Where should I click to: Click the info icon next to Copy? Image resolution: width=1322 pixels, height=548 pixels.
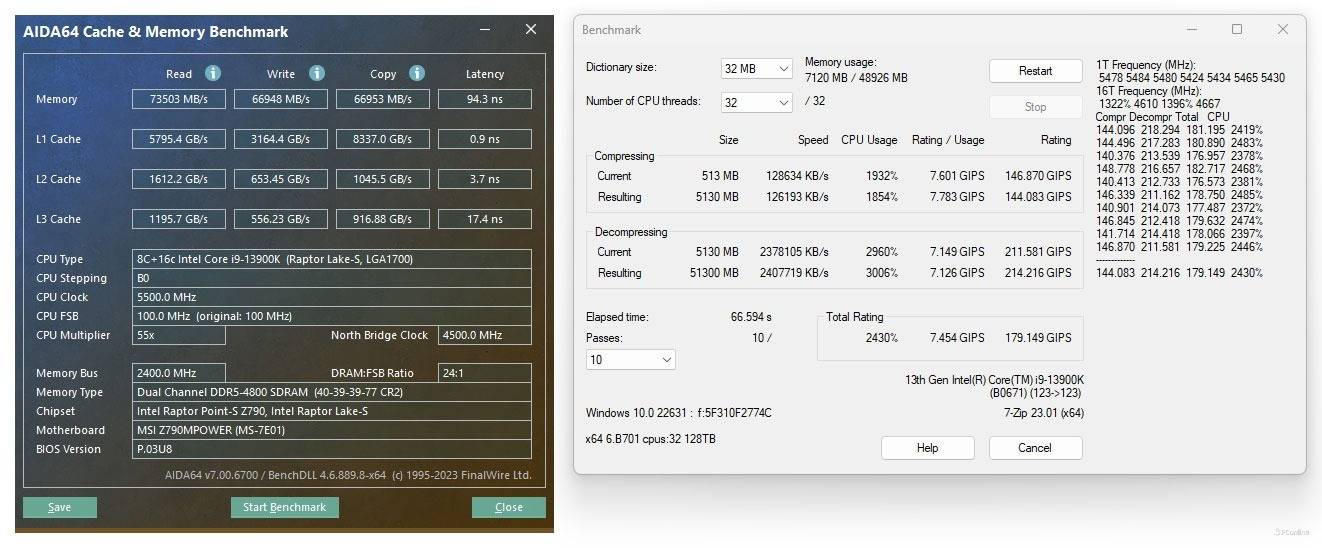tap(417, 73)
